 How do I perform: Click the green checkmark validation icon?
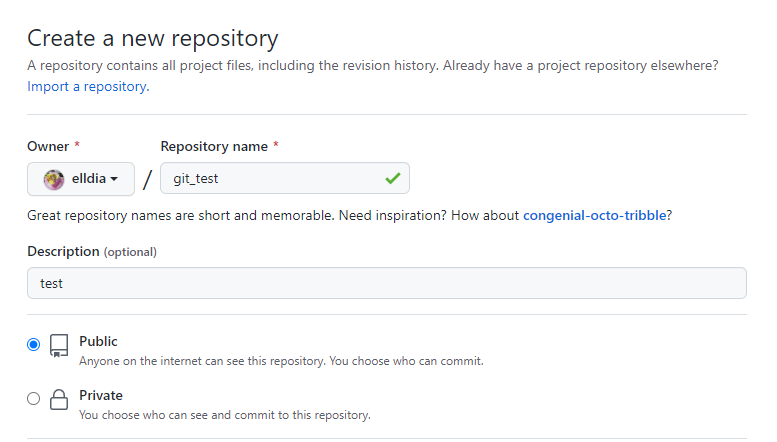tap(392, 179)
